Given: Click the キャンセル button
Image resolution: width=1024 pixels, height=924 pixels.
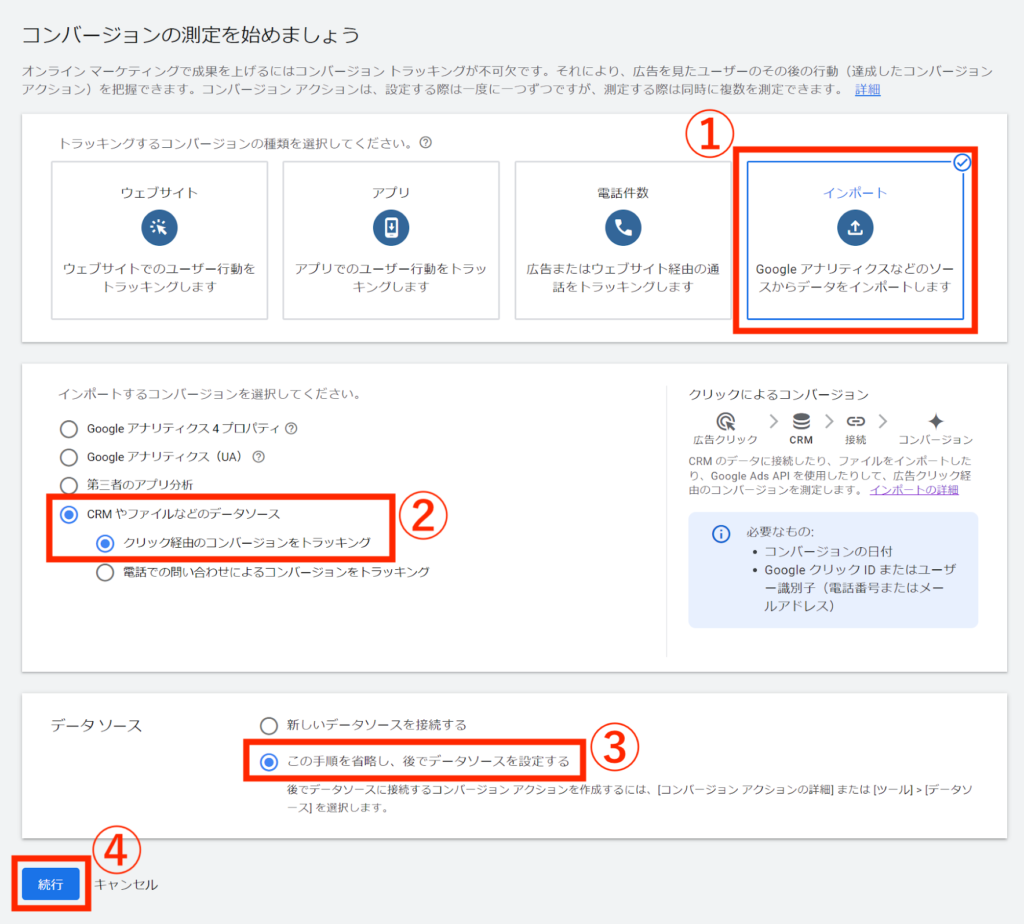Looking at the screenshot, I should 126,884.
